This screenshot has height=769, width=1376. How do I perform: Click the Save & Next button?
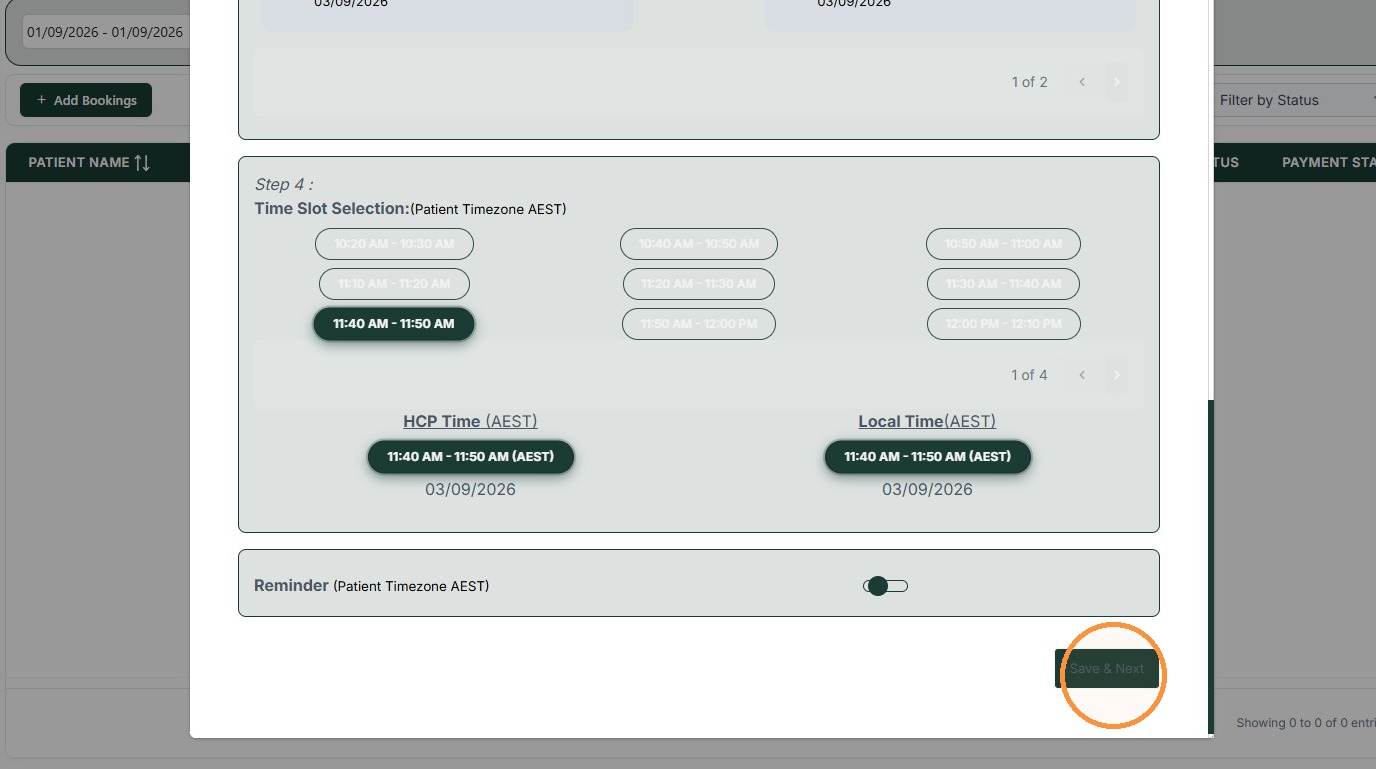coord(1107,669)
